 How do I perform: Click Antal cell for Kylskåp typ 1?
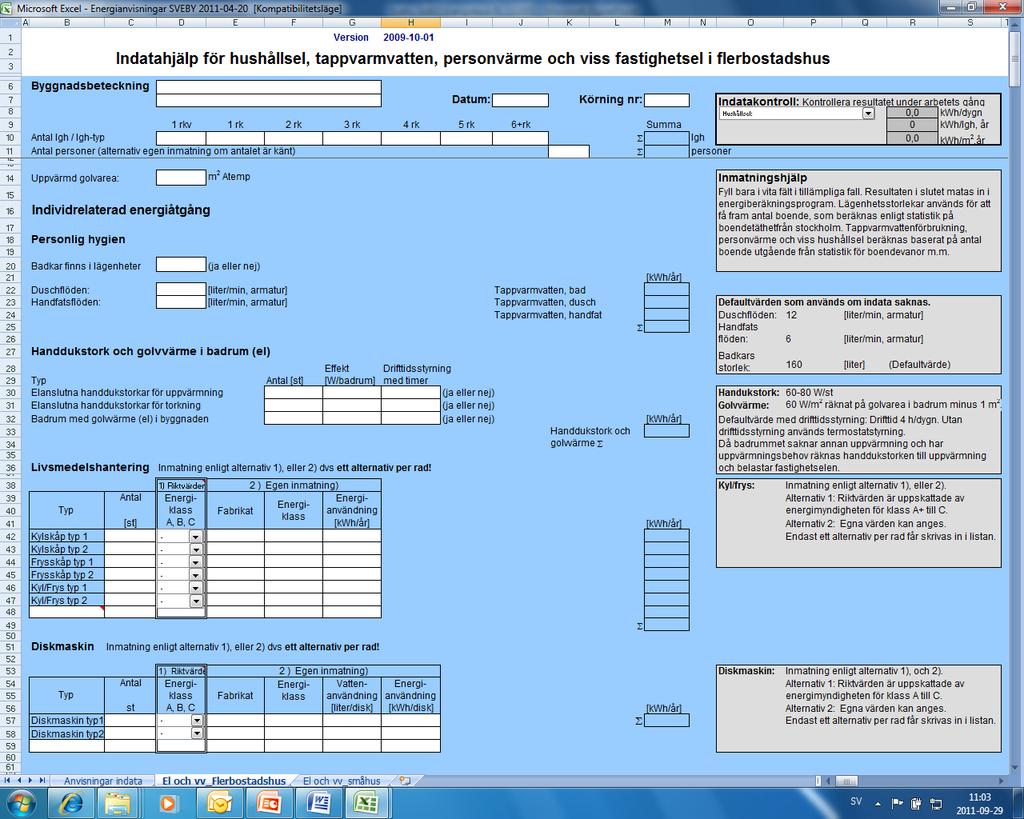click(x=130, y=536)
